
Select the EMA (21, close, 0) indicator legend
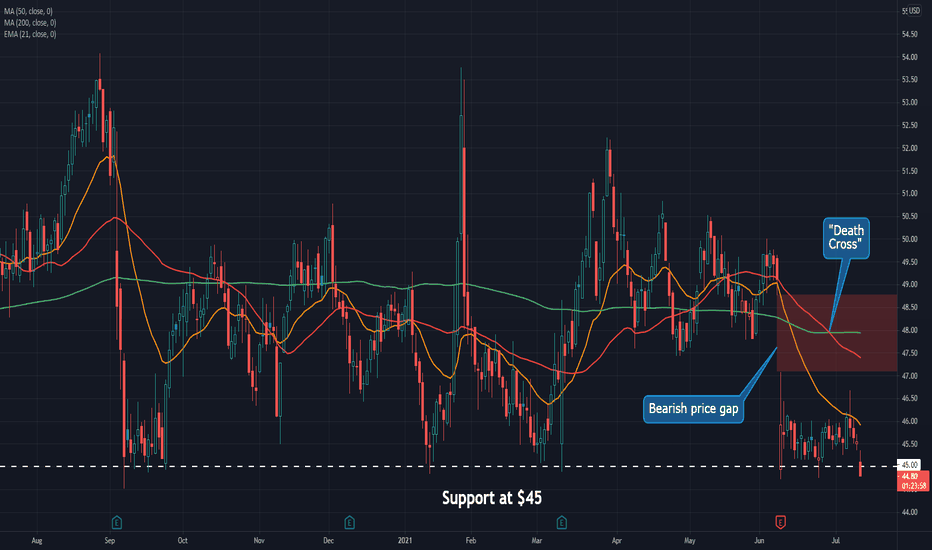30,34
